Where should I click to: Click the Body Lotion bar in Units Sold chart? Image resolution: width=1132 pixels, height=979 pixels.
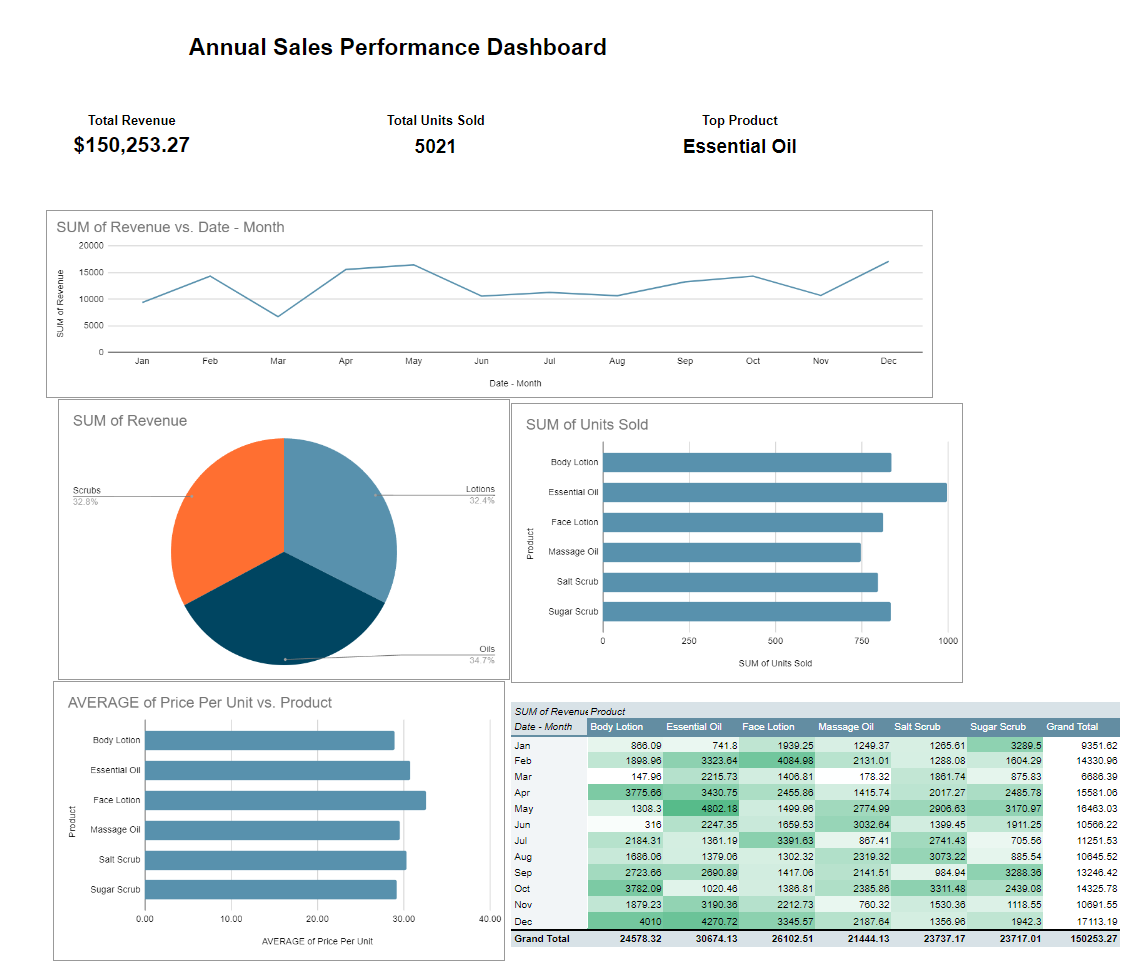[x=747, y=462]
